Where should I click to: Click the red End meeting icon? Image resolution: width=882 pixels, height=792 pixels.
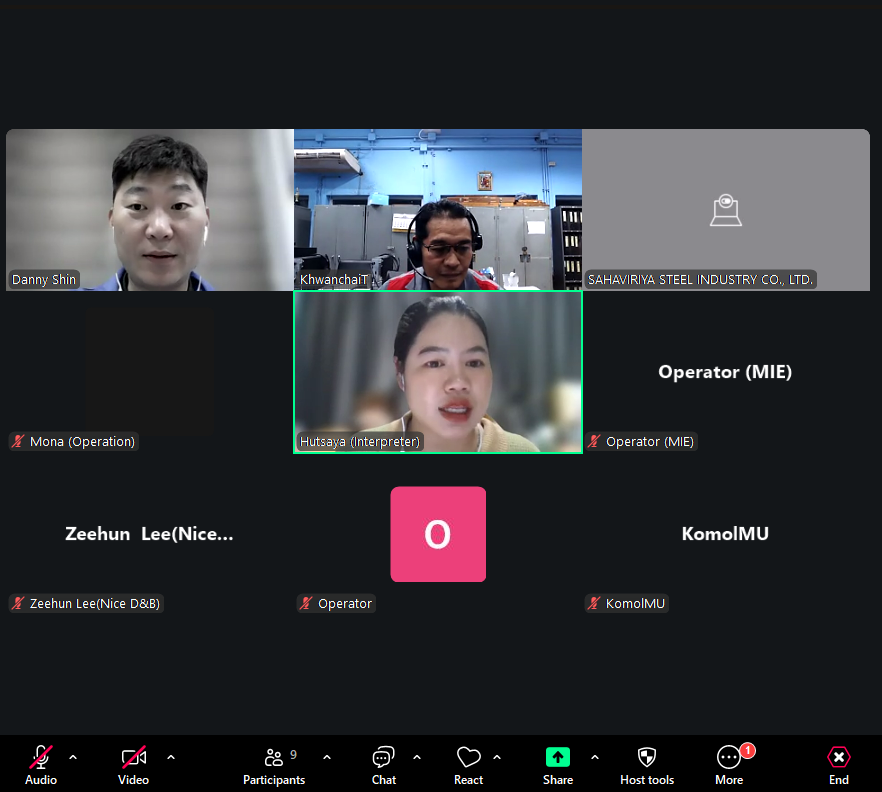pos(838,757)
